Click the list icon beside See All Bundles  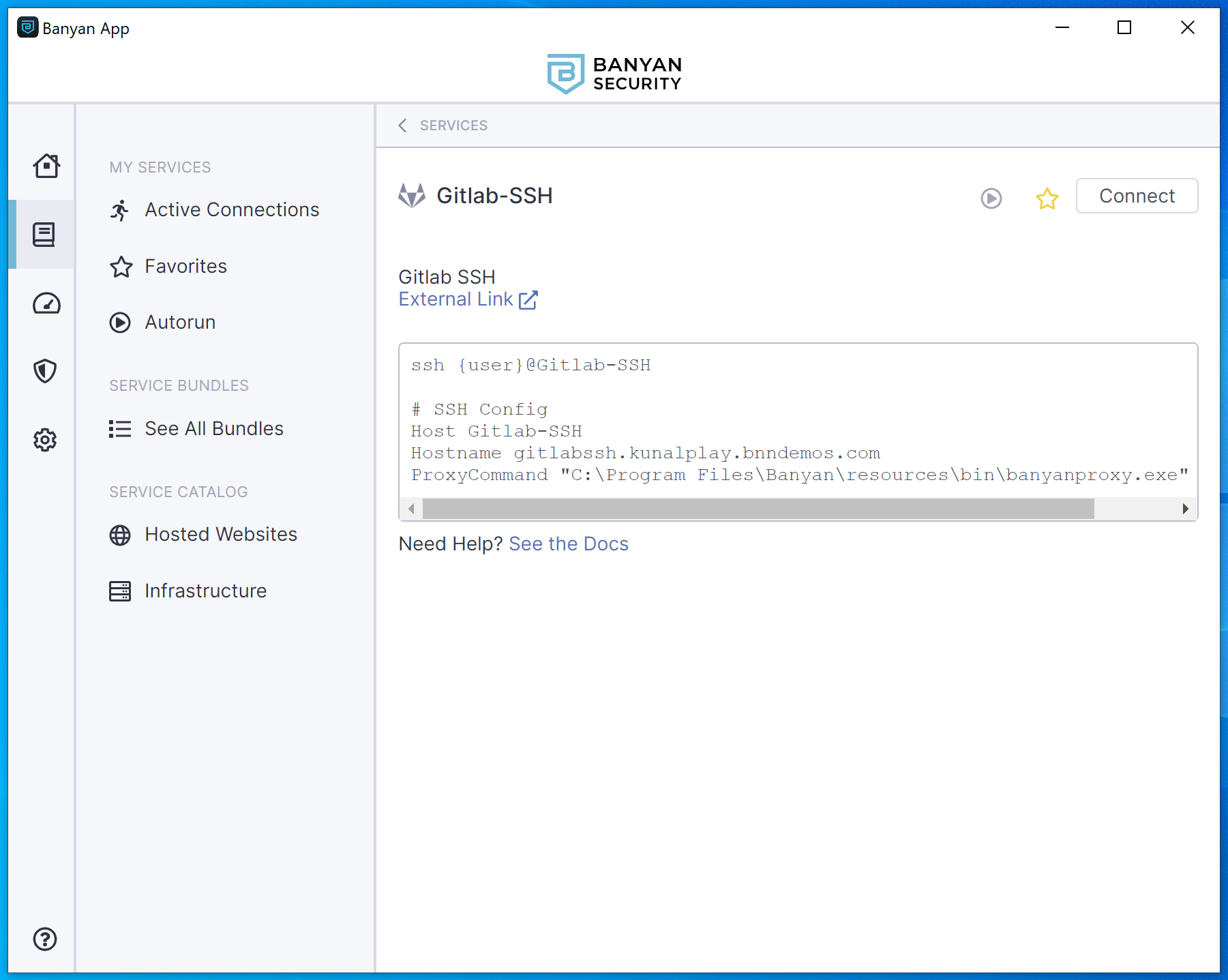pos(120,429)
